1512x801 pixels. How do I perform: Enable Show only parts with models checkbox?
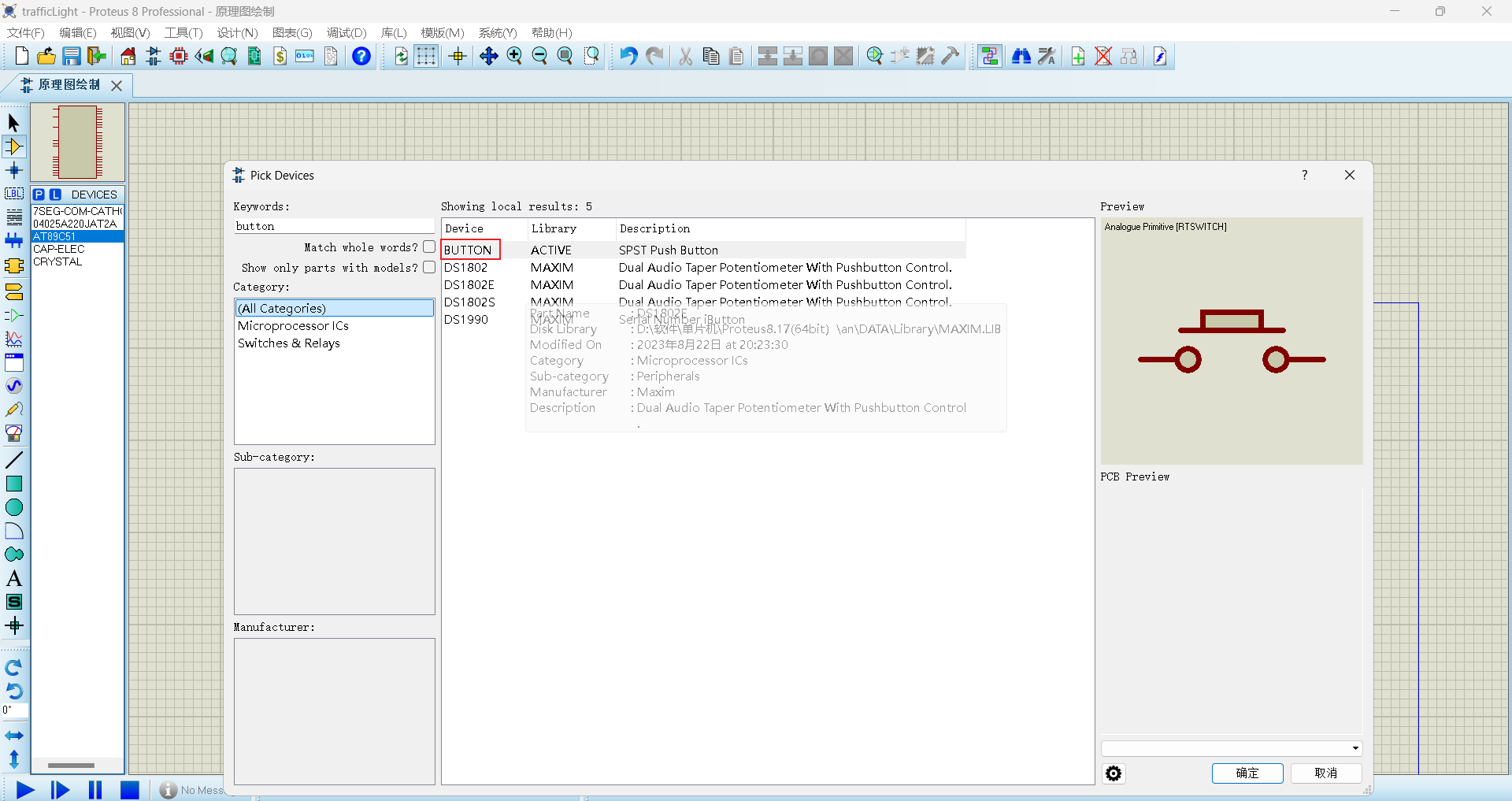(x=429, y=267)
